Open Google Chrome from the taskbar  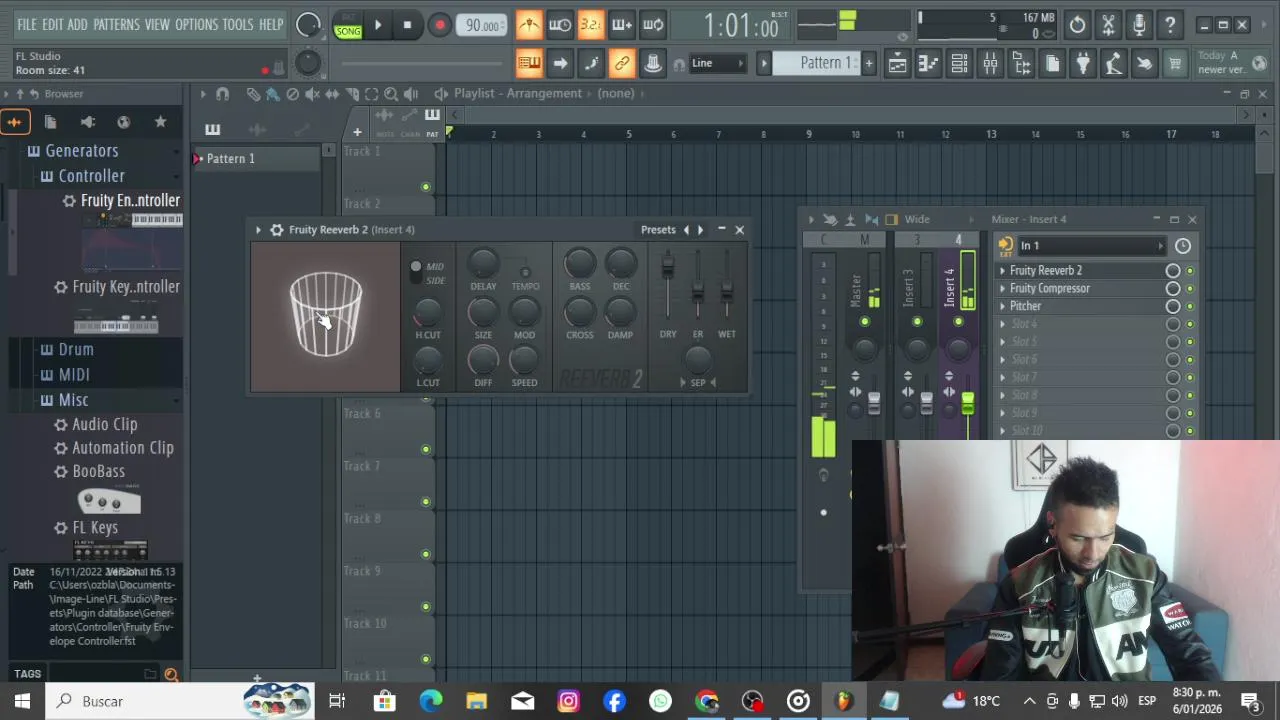[x=707, y=701]
